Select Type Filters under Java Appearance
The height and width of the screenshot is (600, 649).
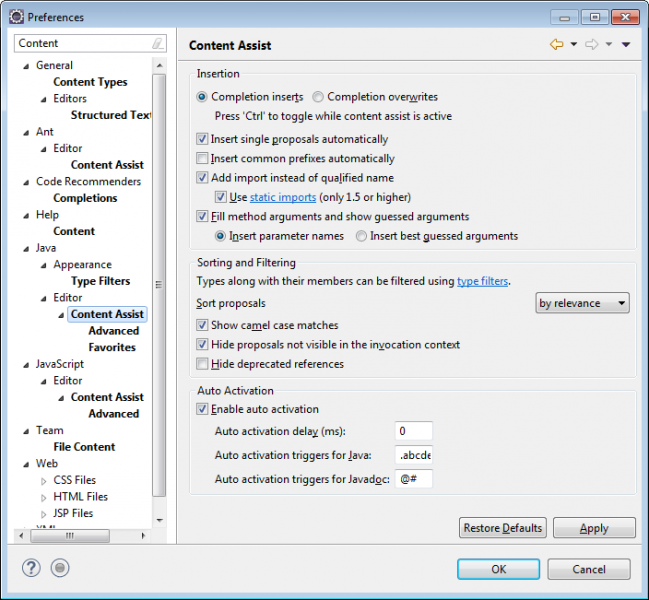(100, 281)
